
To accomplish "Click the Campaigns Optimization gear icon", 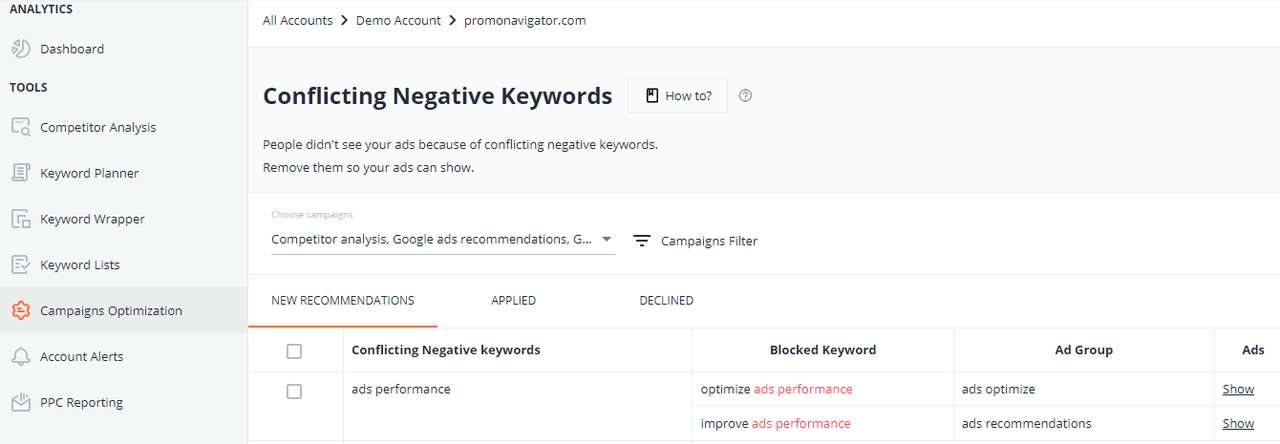I will (21, 311).
